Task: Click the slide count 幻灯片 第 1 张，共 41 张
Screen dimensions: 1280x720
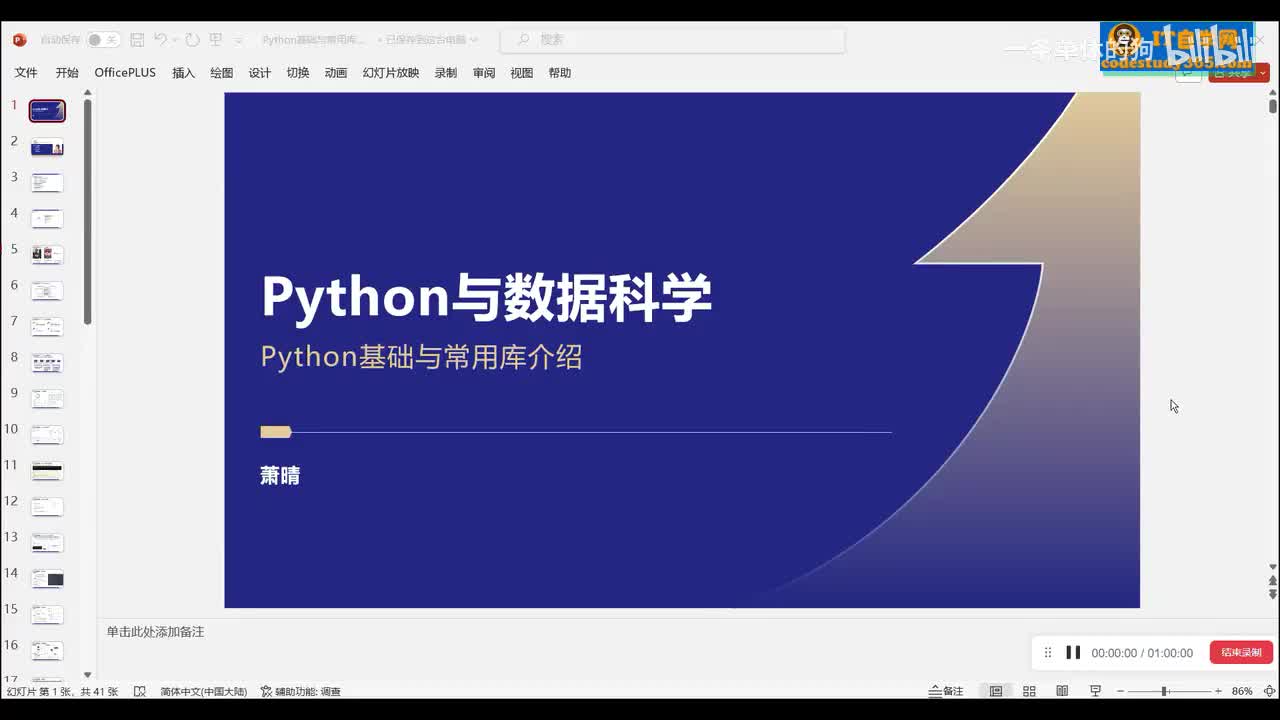Action: [x=62, y=691]
